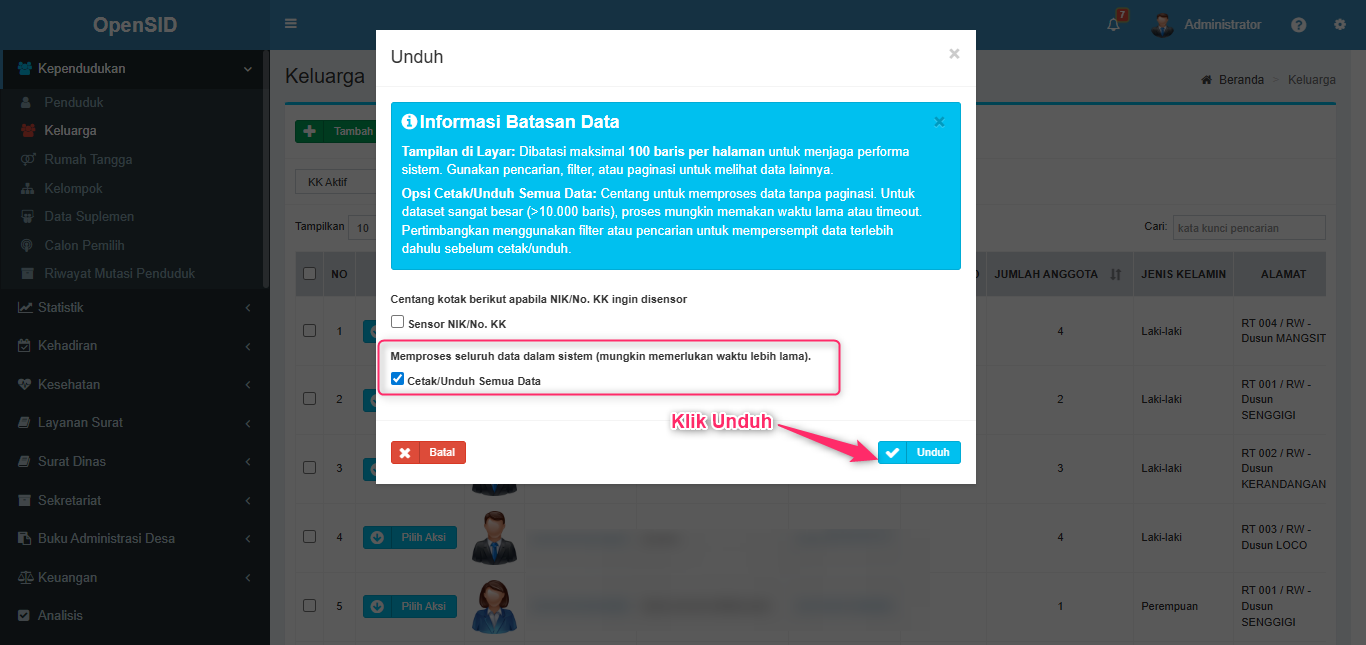The image size is (1366, 645).
Task: Click the avatar thumbnail in row 4
Action: pyautogui.click(x=494, y=537)
